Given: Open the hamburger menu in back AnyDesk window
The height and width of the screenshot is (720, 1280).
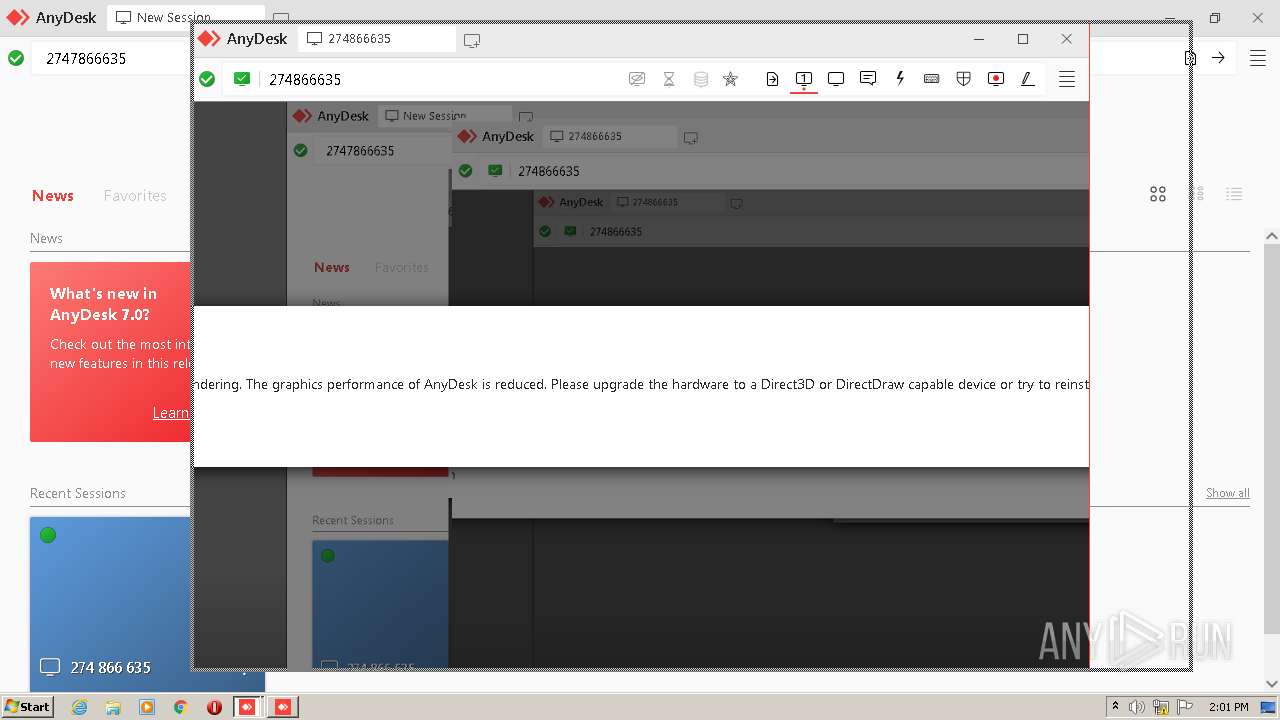Looking at the screenshot, I should point(1258,58).
